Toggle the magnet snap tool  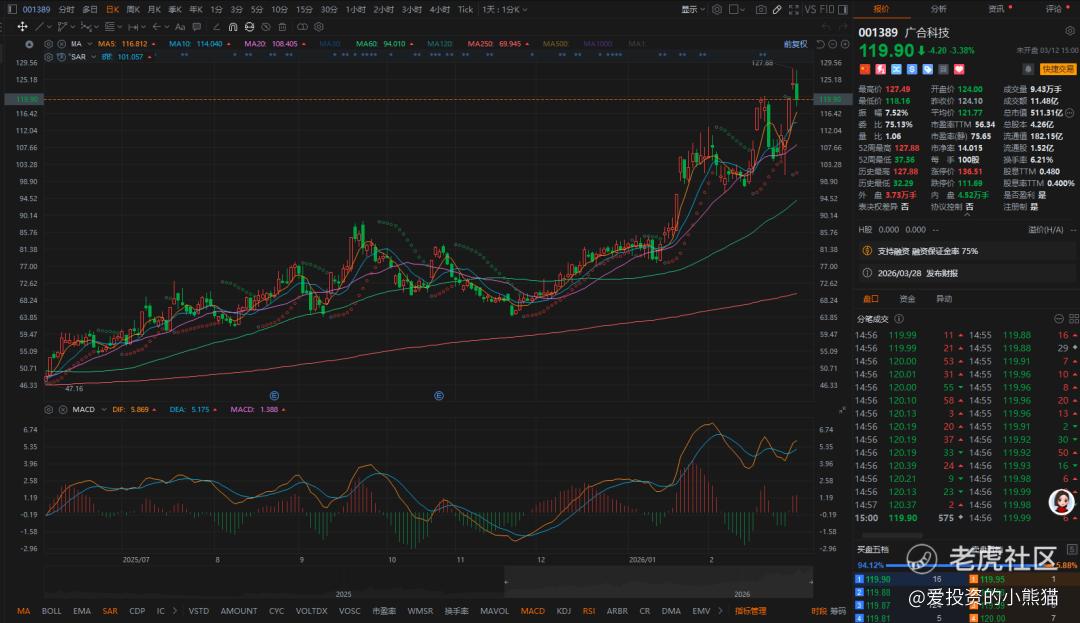233,27
